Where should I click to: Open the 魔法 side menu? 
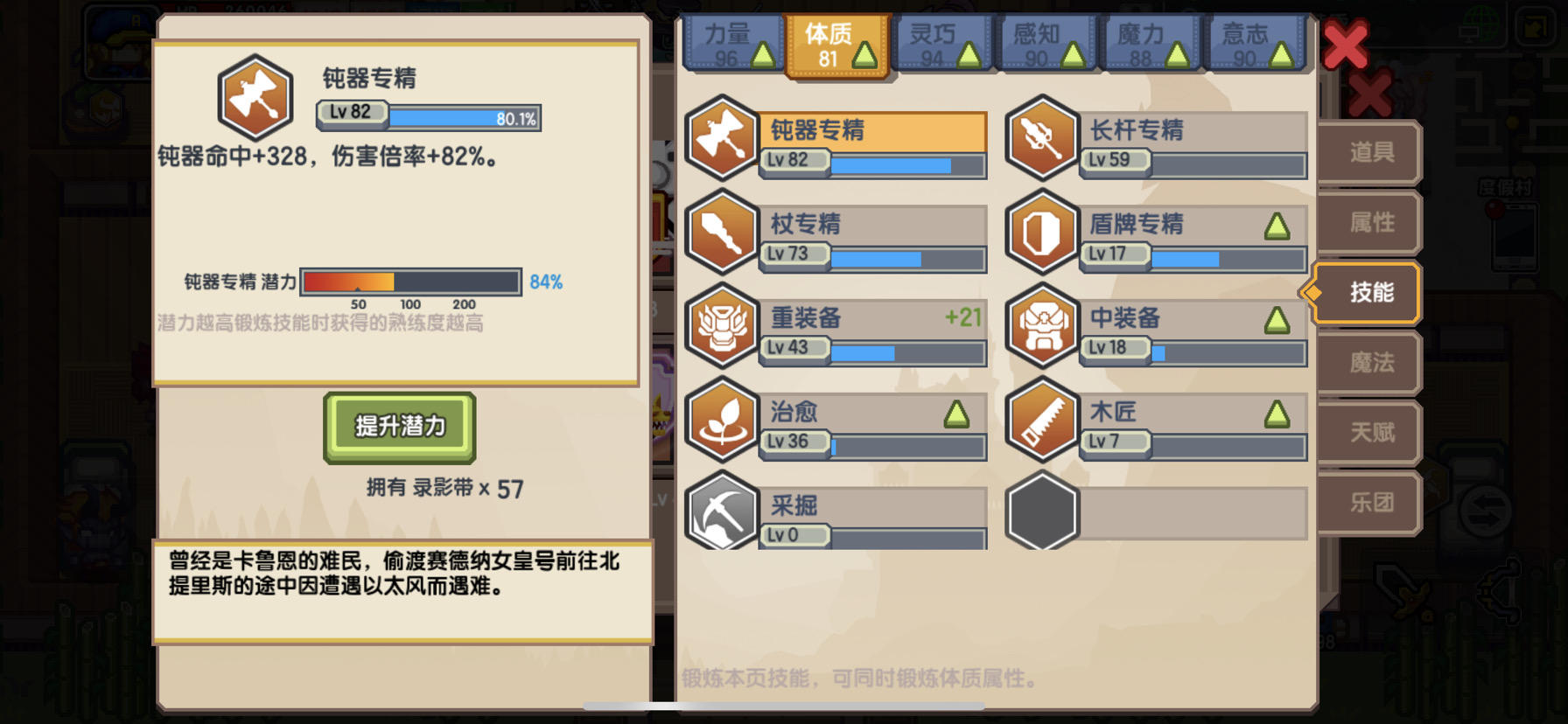click(x=1370, y=362)
